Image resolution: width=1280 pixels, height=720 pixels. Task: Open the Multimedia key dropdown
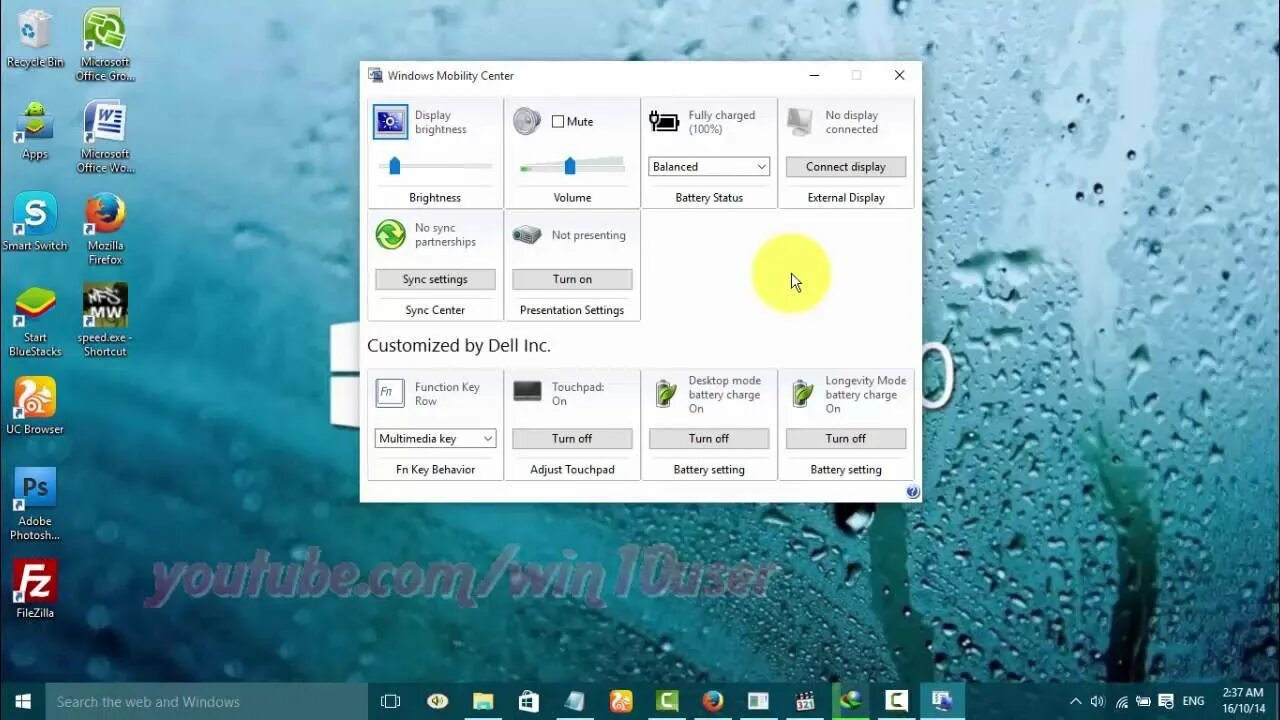(x=435, y=438)
